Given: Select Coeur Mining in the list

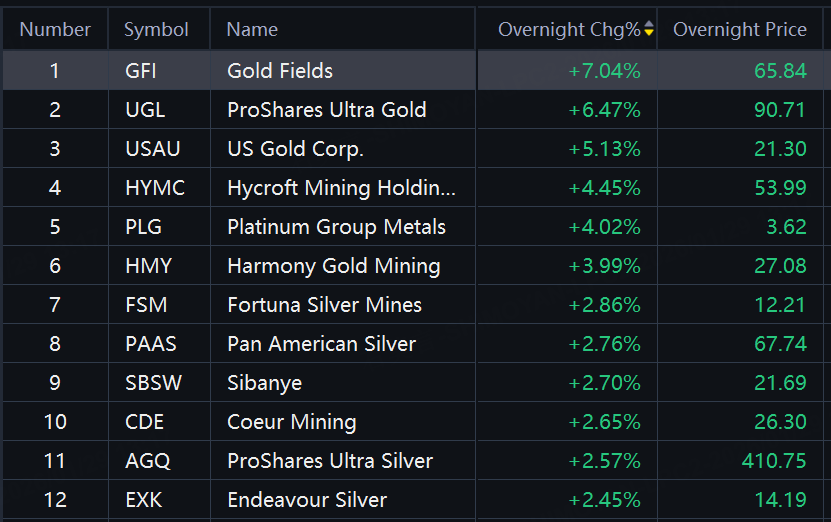Looking at the screenshot, I should point(291,422).
